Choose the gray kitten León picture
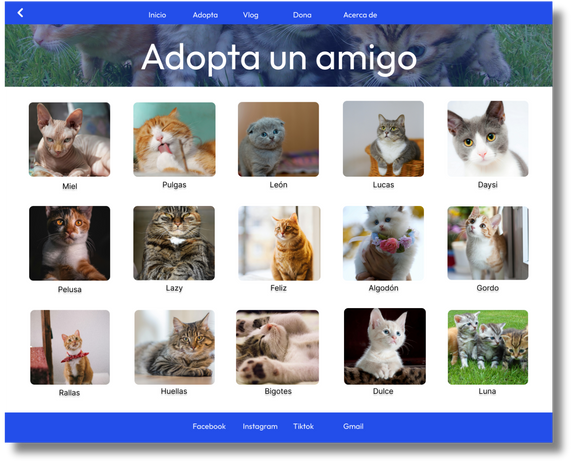Viewport: 576px width, 464px height. (x=278, y=139)
